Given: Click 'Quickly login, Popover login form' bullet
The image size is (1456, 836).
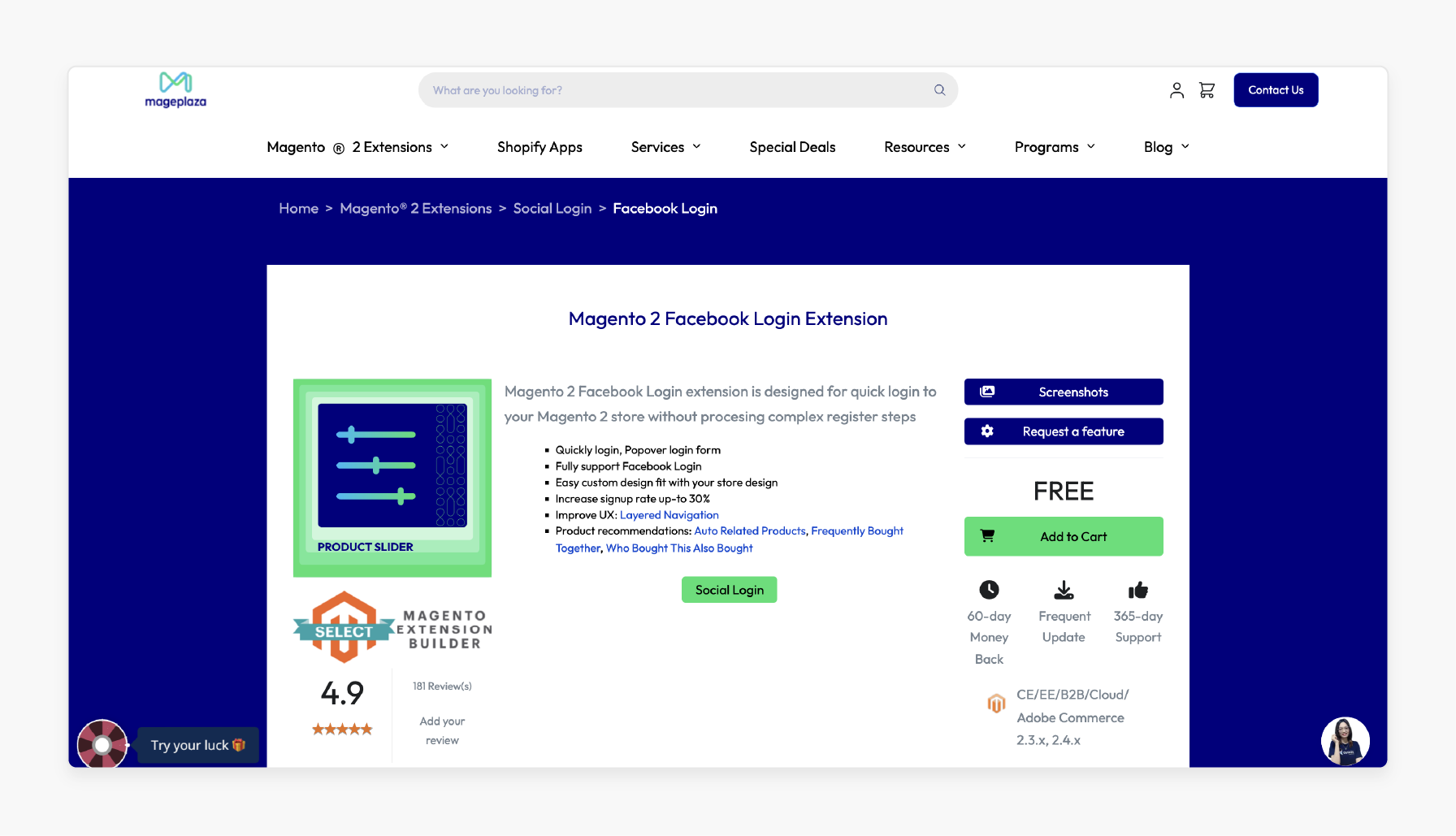Looking at the screenshot, I should click(638, 450).
